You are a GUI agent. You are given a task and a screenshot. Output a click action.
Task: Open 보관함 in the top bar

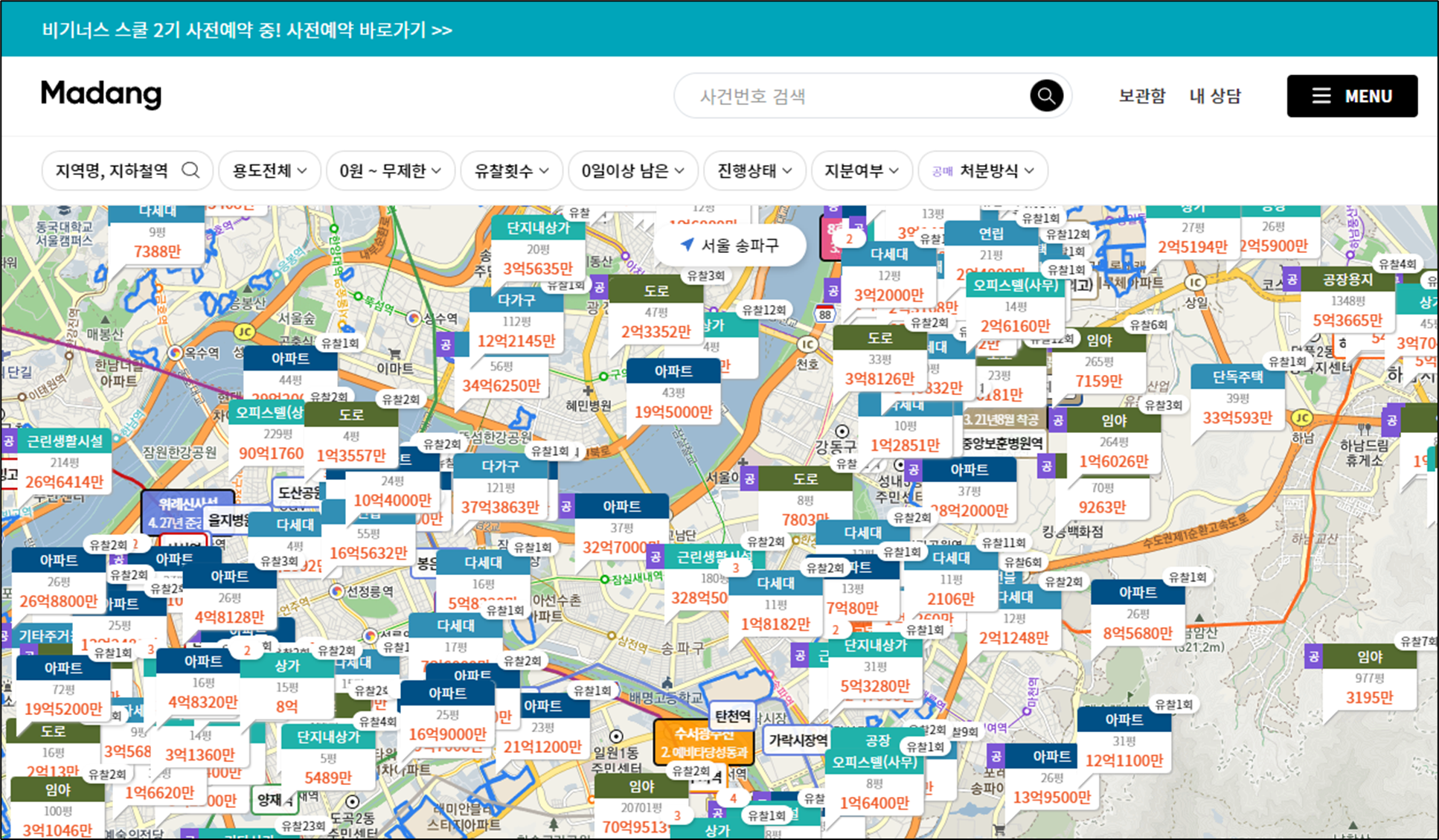point(1141,96)
